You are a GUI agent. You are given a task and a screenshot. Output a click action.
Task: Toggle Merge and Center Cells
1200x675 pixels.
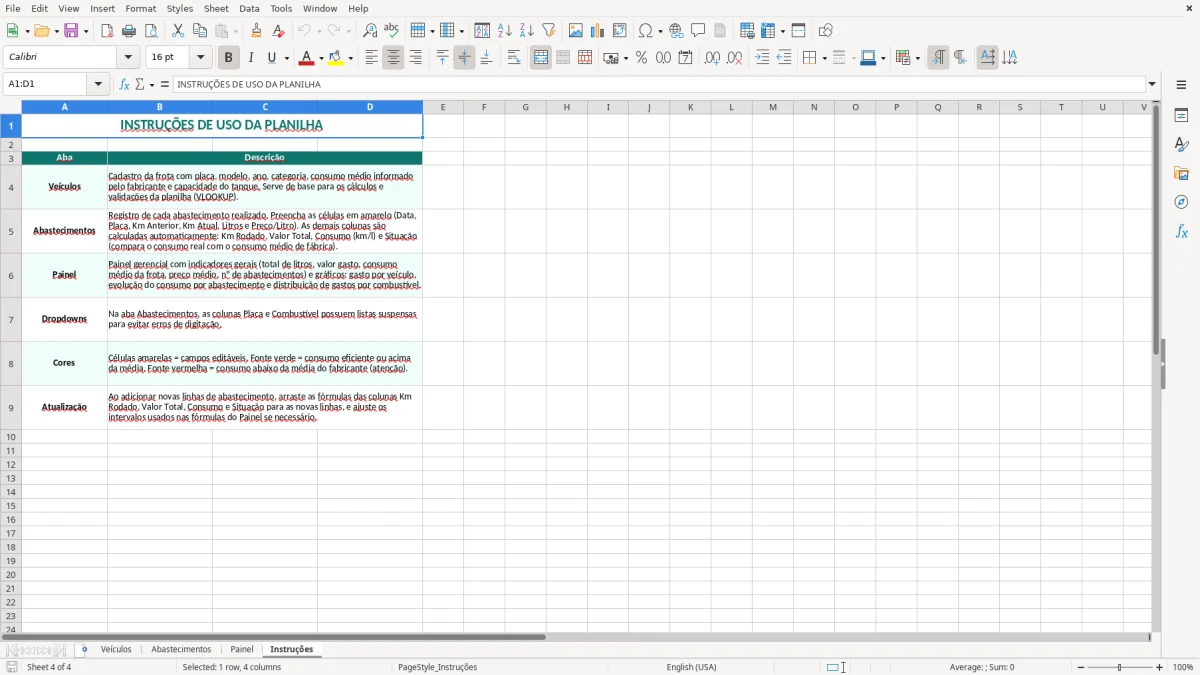pyautogui.click(x=541, y=58)
